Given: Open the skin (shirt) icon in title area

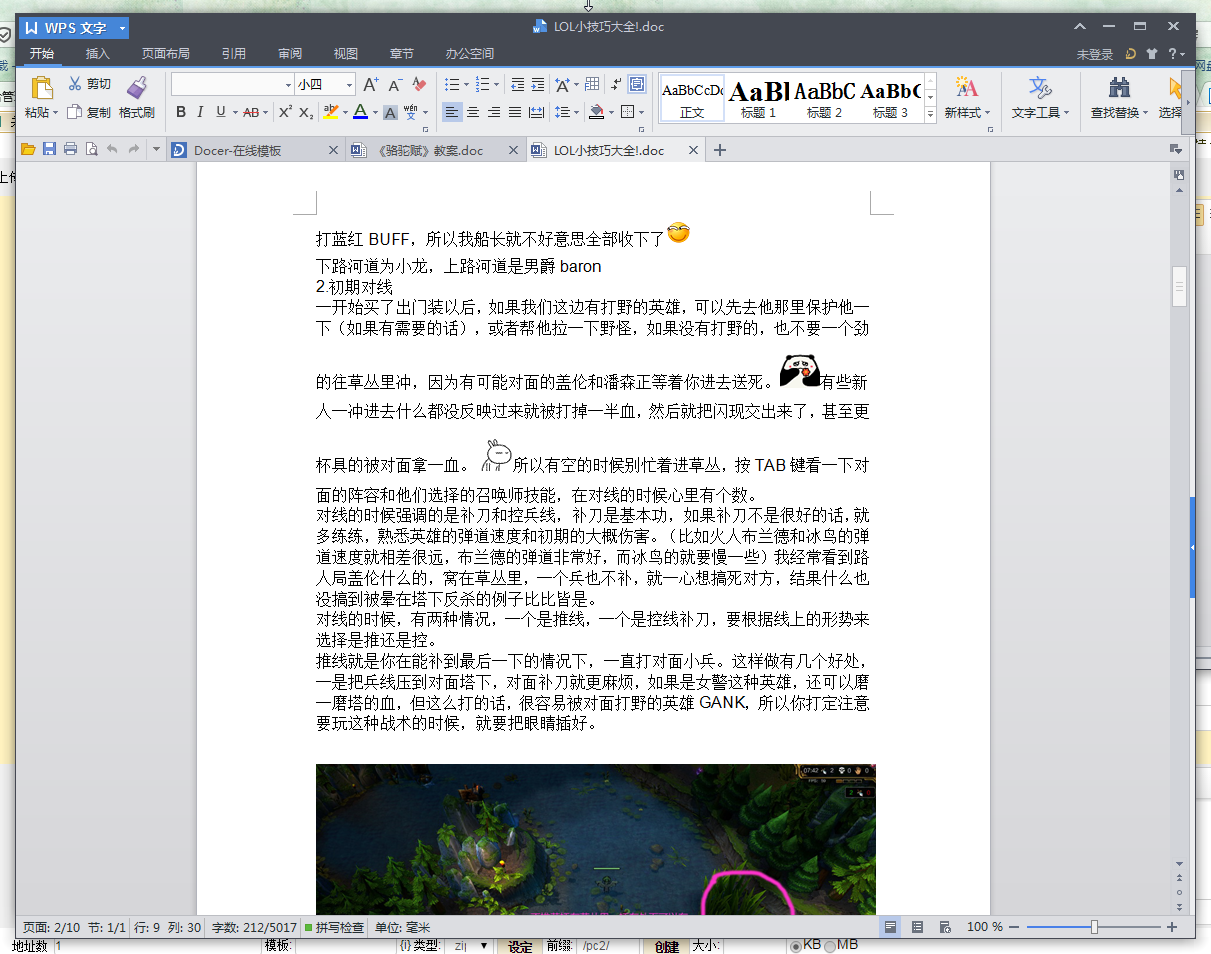Looking at the screenshot, I should (x=1151, y=54).
